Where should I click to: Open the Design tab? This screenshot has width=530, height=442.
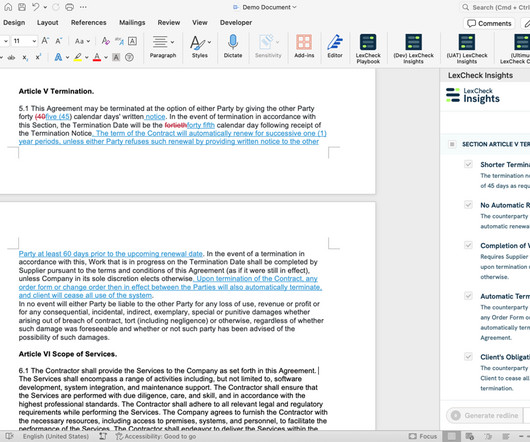(14, 23)
